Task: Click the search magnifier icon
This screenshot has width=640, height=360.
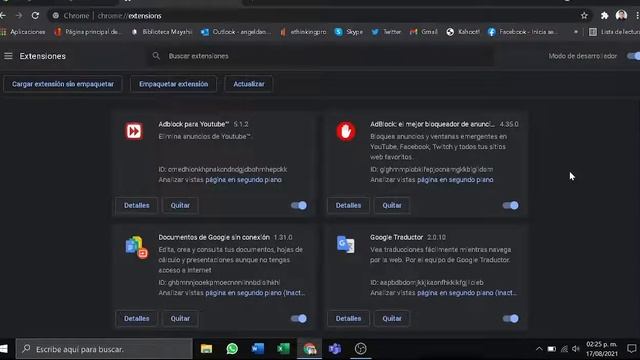Action: tap(156, 56)
